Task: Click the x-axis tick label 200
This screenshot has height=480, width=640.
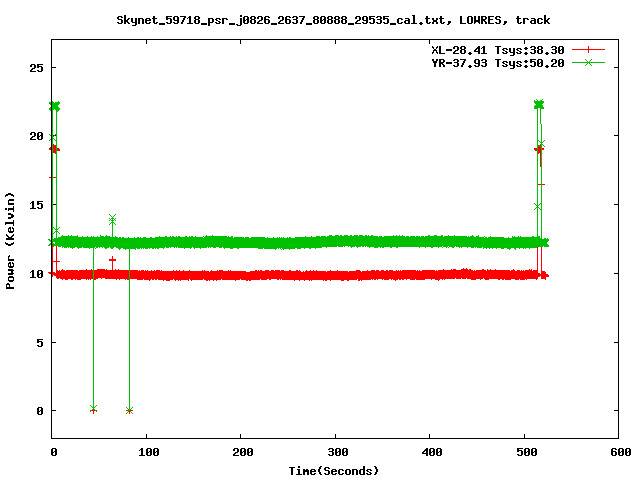Action: [x=243, y=452]
